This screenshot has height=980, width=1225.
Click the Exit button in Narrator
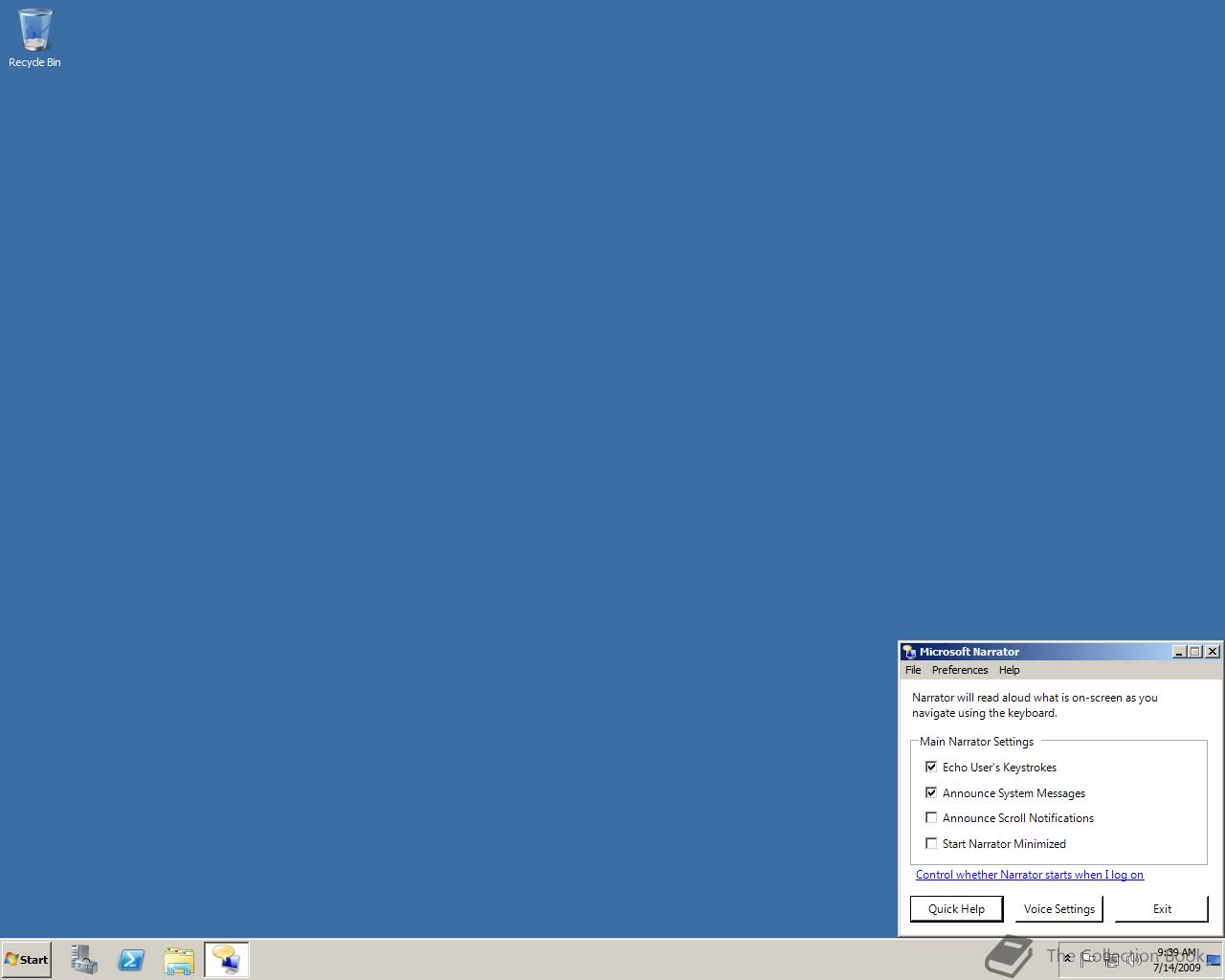click(x=1162, y=909)
